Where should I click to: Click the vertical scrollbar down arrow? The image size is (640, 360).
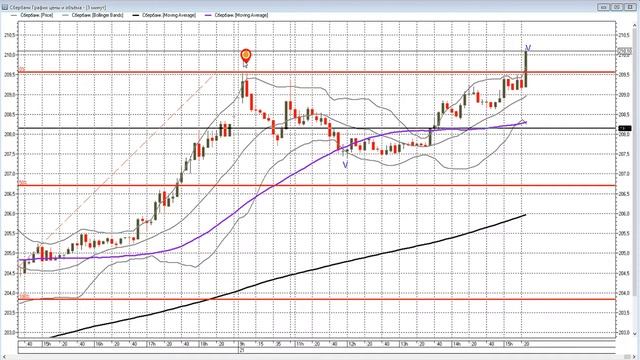pyautogui.click(x=635, y=333)
